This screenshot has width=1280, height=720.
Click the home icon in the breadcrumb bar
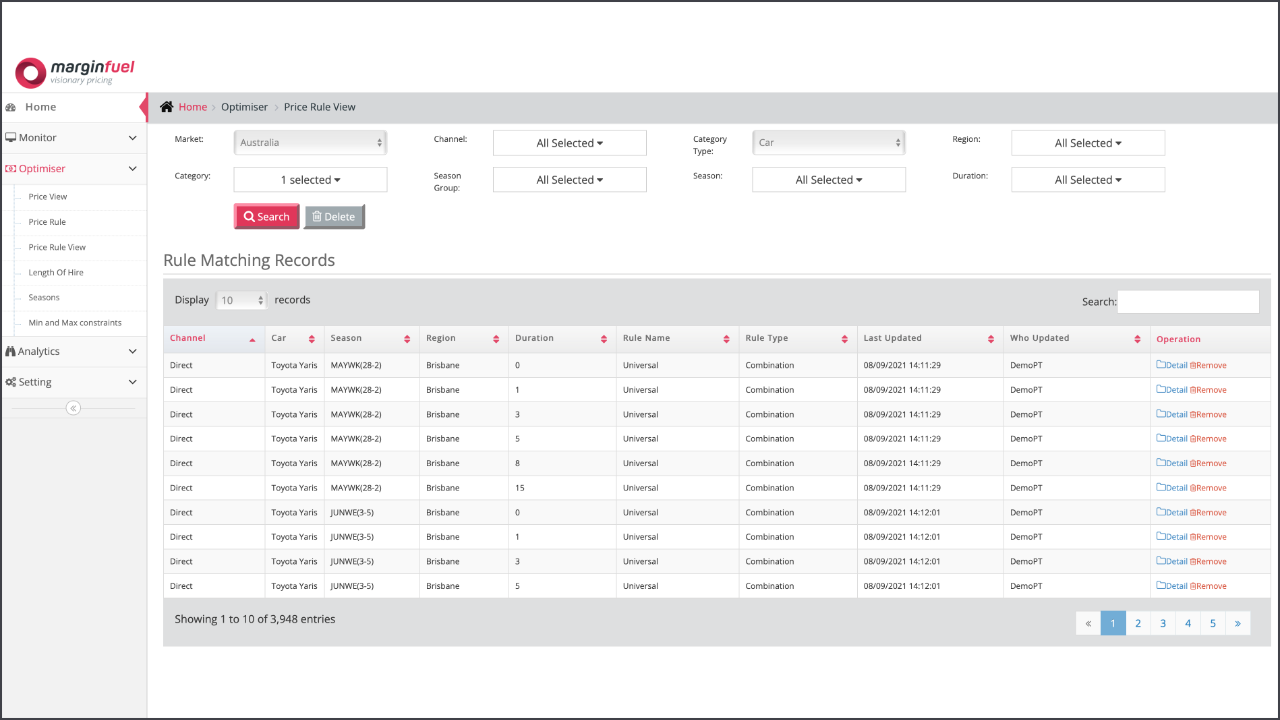click(168, 106)
